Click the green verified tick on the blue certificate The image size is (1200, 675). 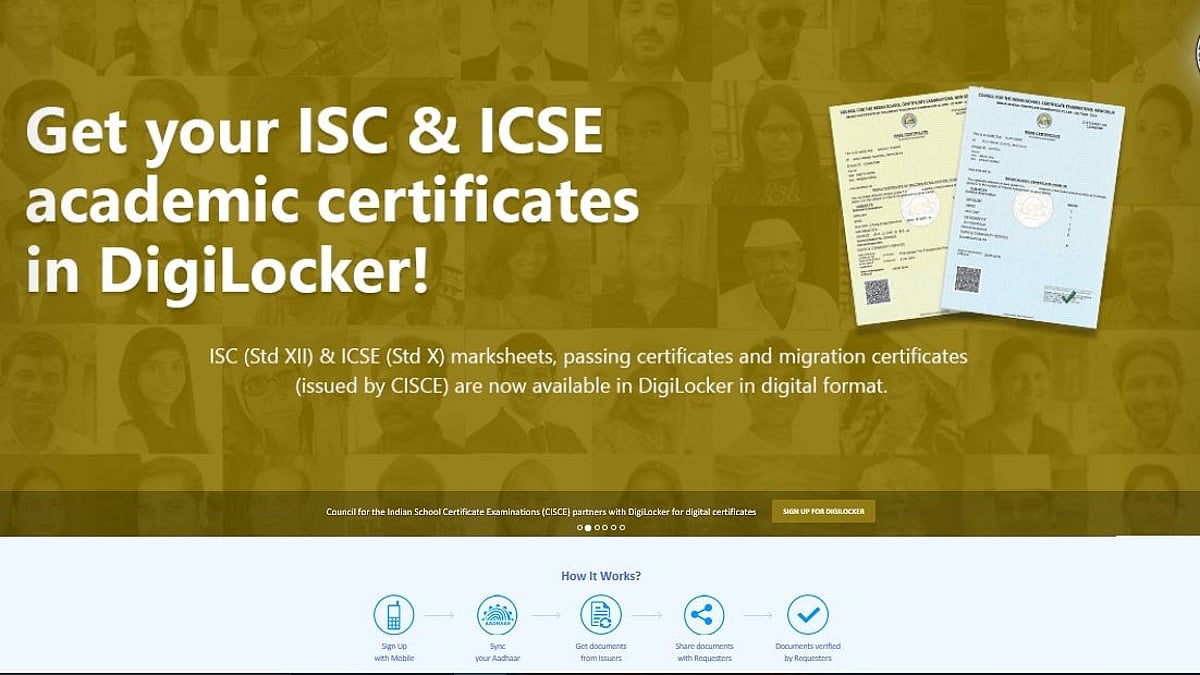tap(1068, 298)
